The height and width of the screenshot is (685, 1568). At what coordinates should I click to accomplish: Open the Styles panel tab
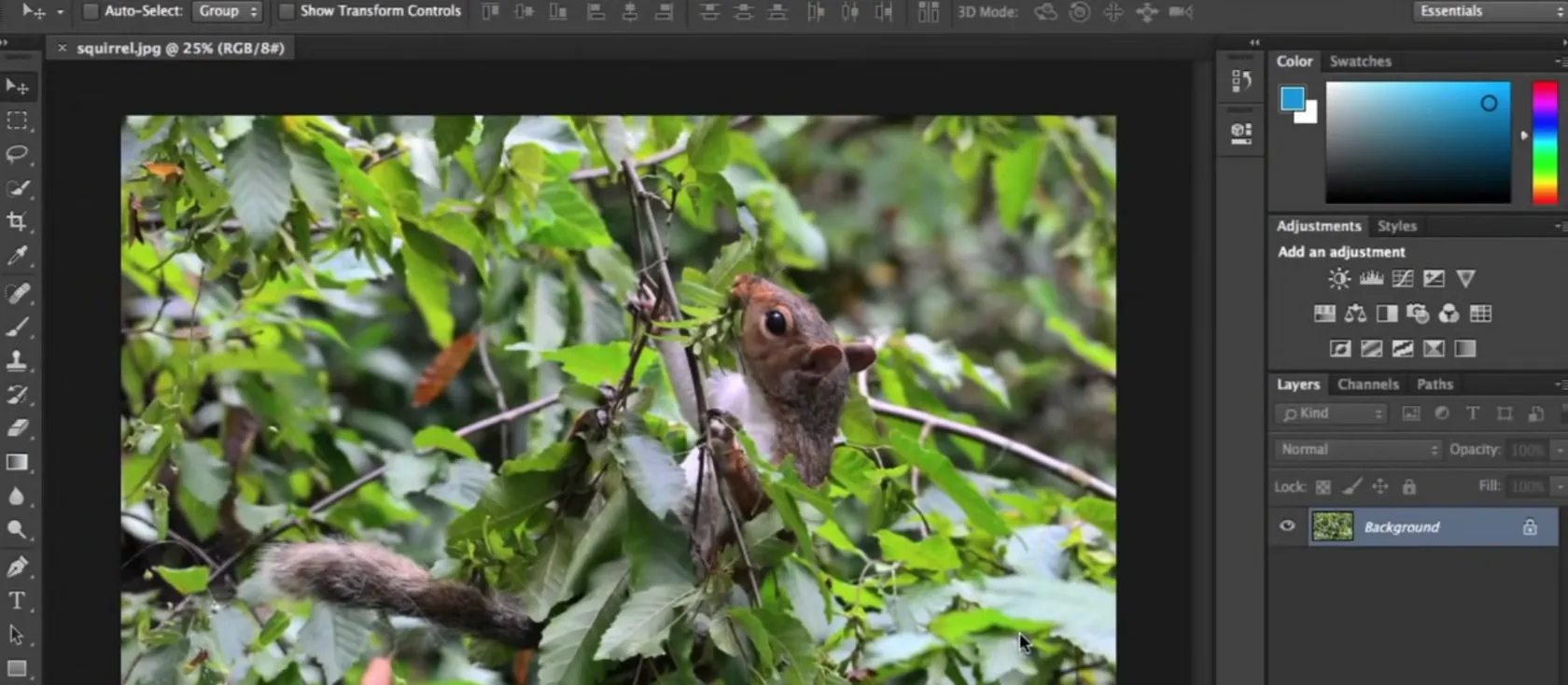click(1396, 226)
